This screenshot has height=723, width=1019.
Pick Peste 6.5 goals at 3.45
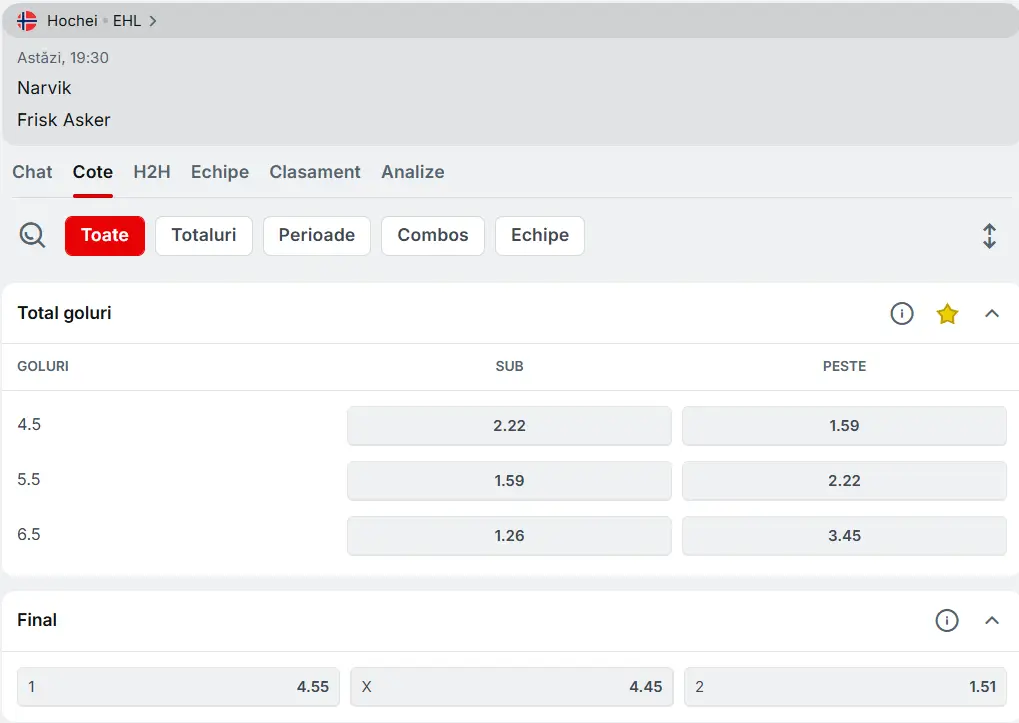click(844, 536)
